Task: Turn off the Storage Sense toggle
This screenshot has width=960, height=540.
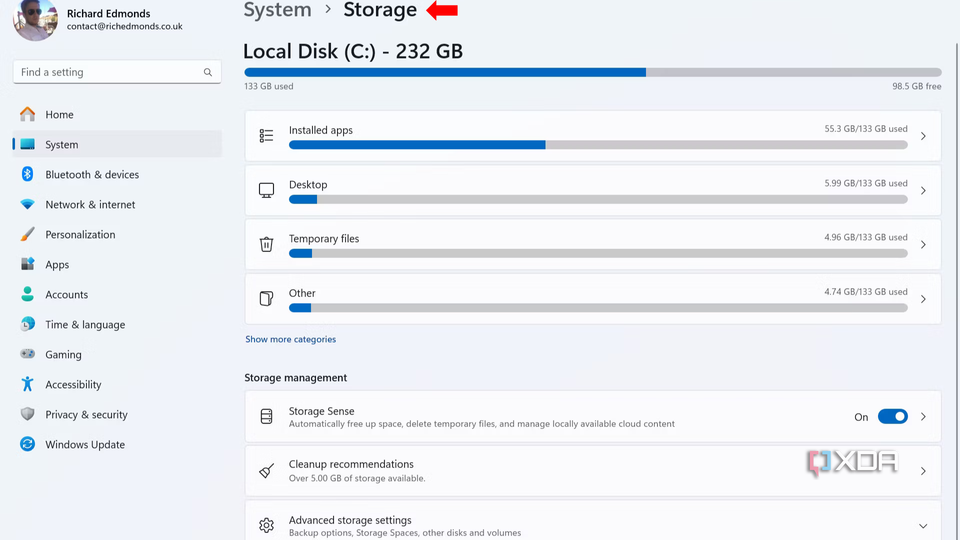Action: [x=892, y=417]
